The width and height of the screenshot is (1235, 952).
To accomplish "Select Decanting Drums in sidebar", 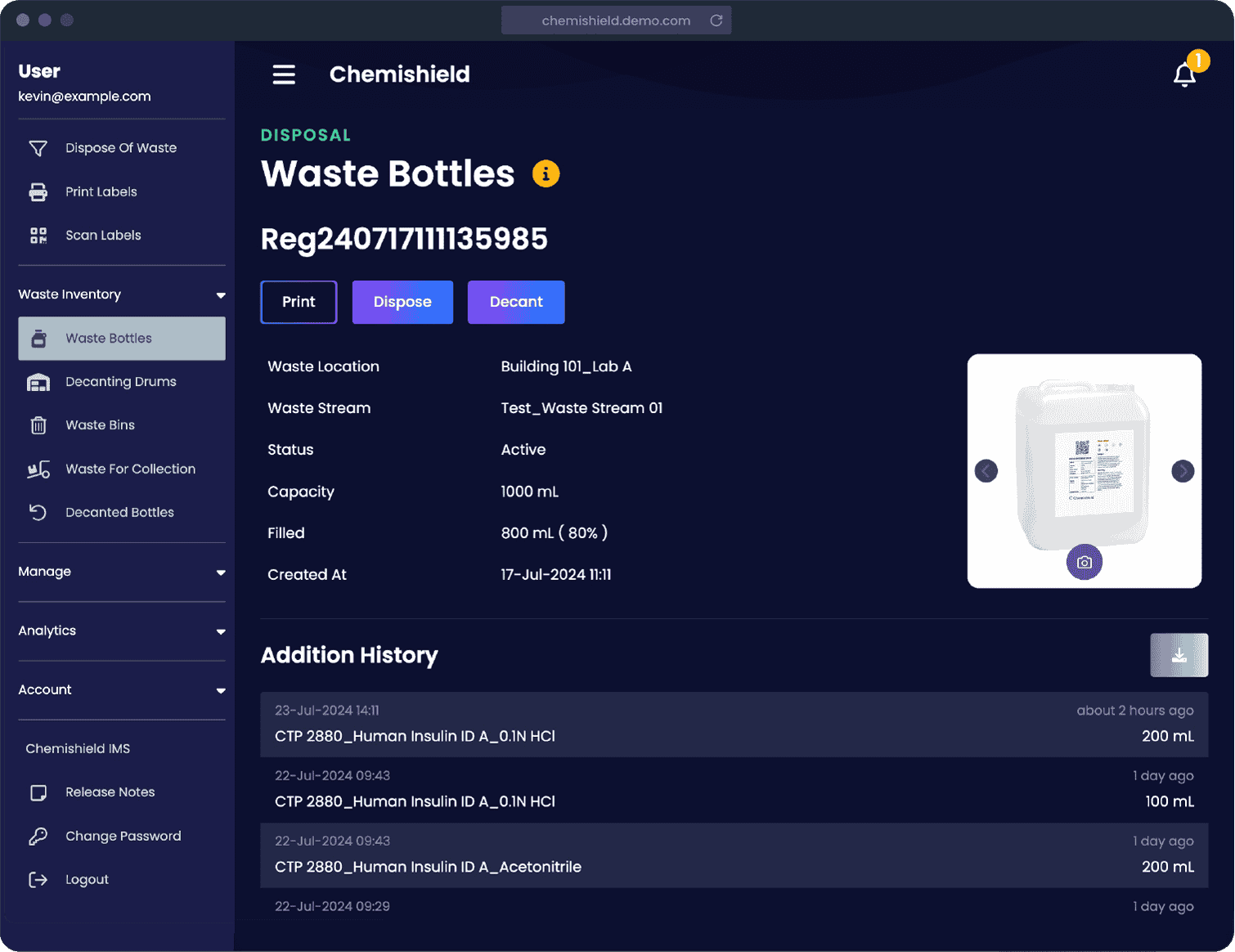I will pos(122,382).
